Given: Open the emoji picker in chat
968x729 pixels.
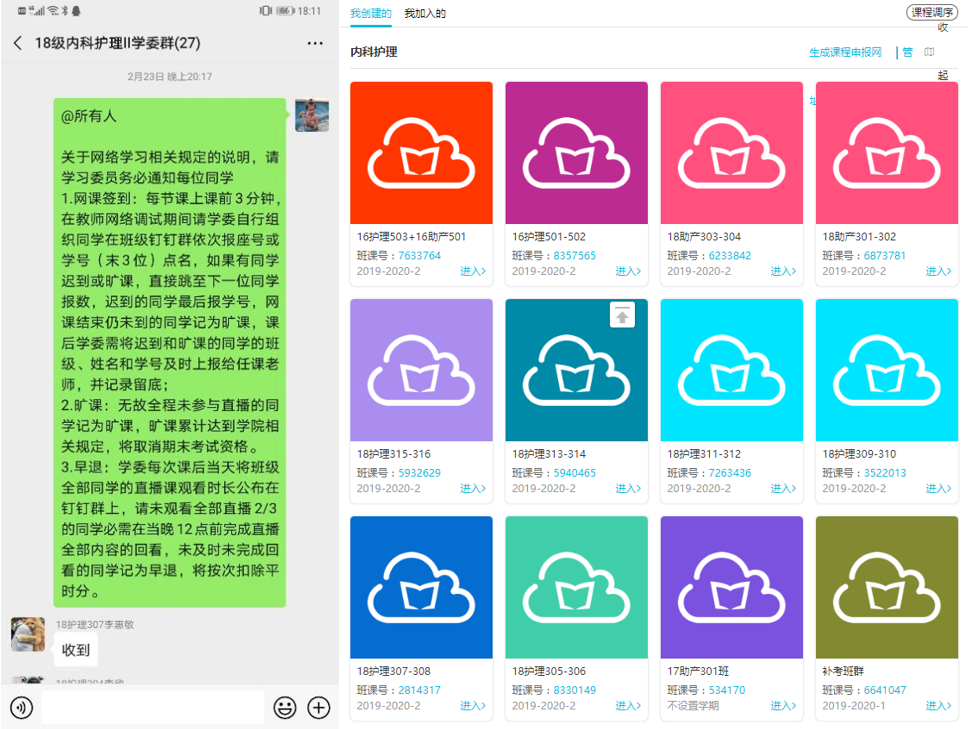Looking at the screenshot, I should click(x=285, y=707).
